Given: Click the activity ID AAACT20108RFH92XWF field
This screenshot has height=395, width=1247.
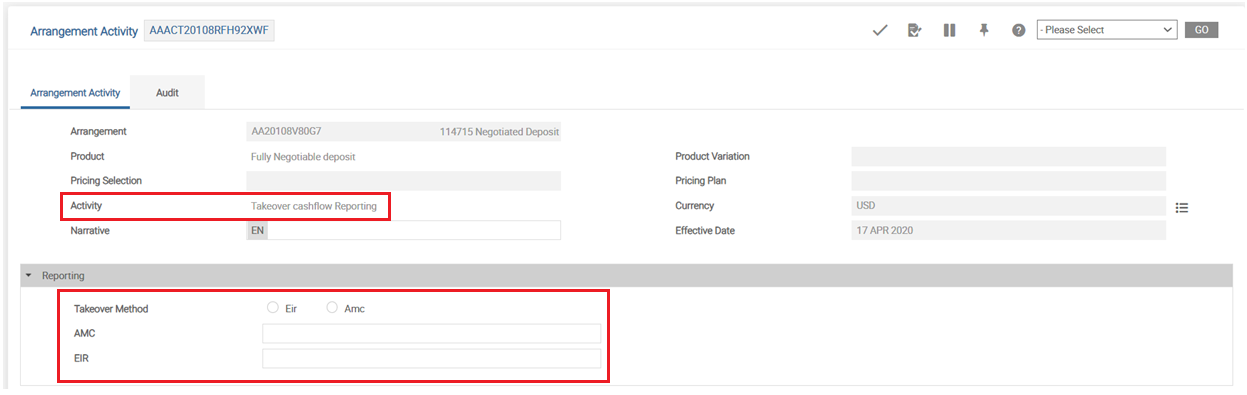Looking at the screenshot, I should tap(209, 31).
